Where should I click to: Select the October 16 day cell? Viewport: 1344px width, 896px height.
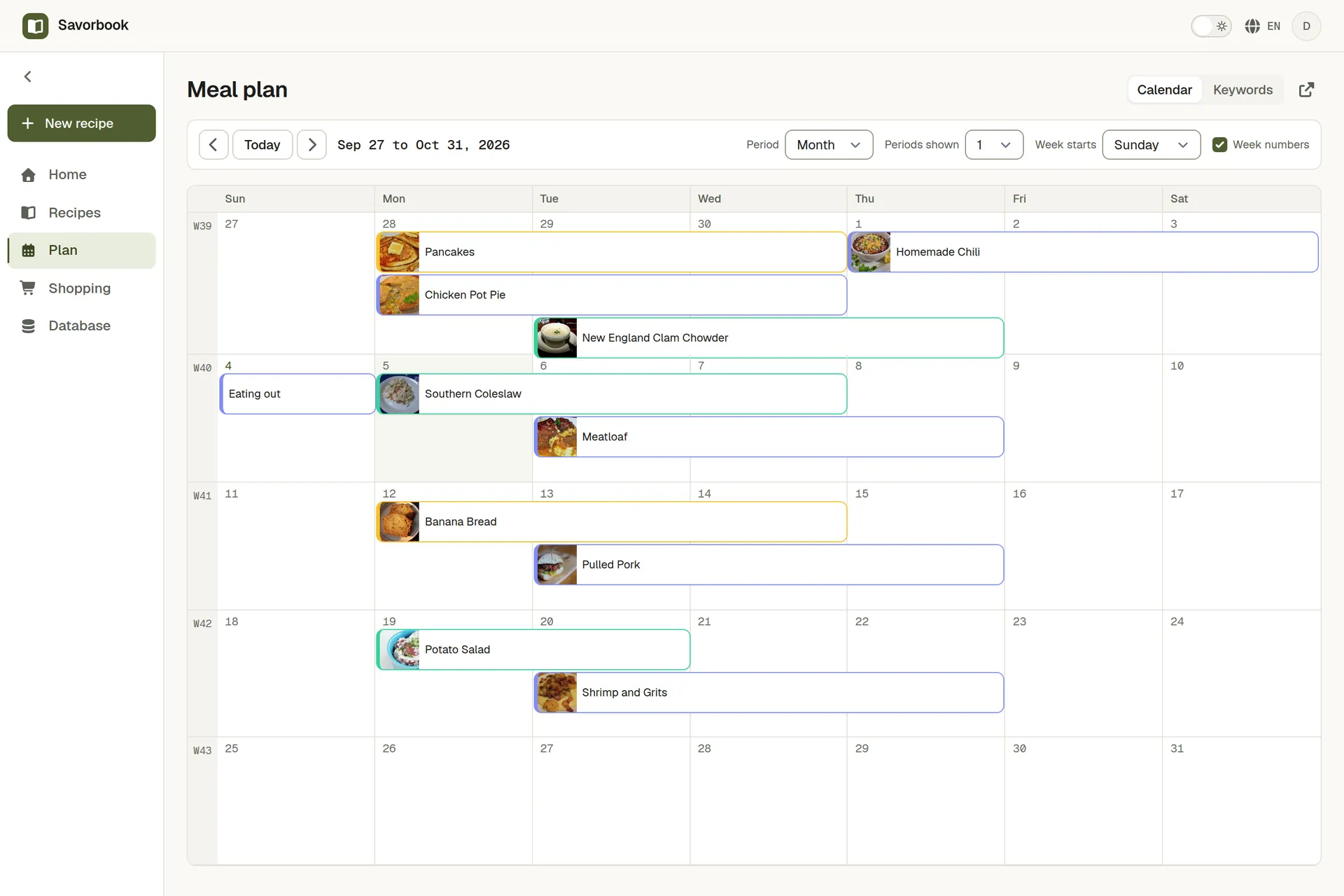(1083, 545)
